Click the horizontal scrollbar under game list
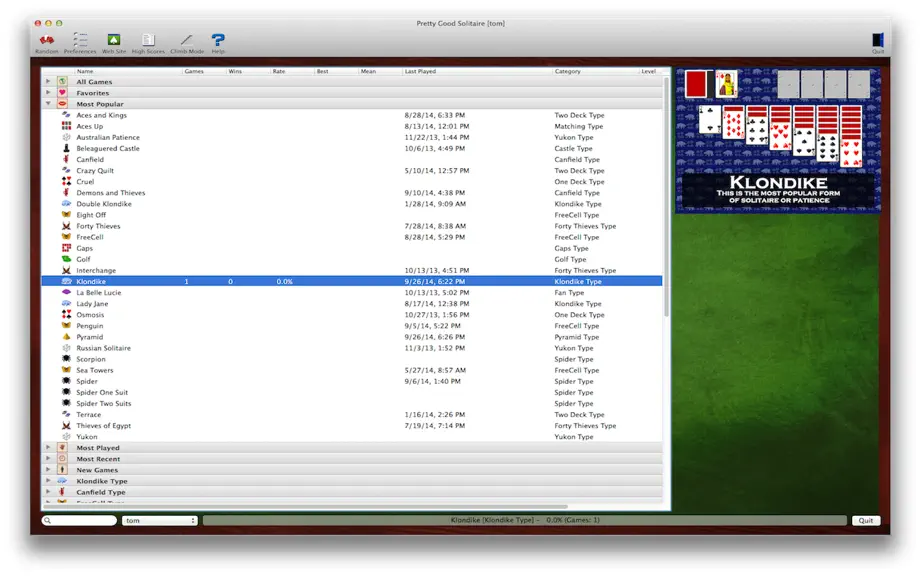The width and height of the screenshot is (922, 576). [306, 507]
